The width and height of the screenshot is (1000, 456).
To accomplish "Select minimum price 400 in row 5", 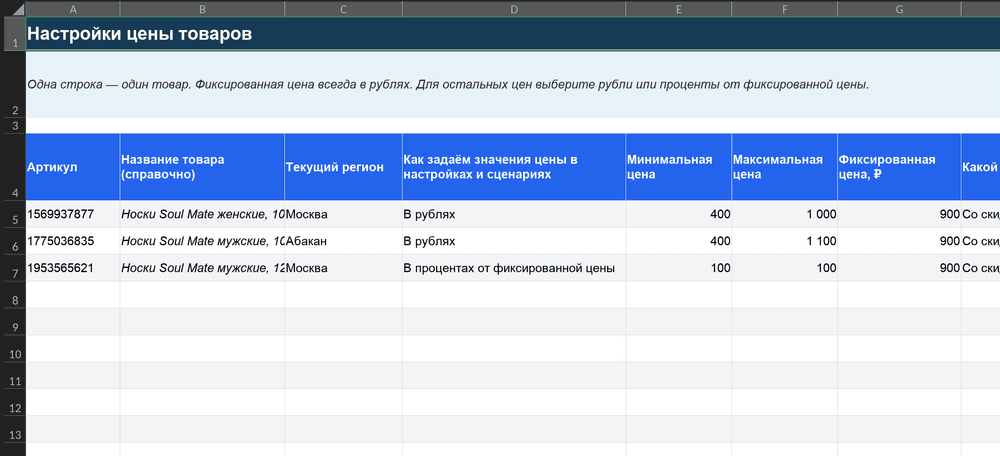I will pos(679,214).
